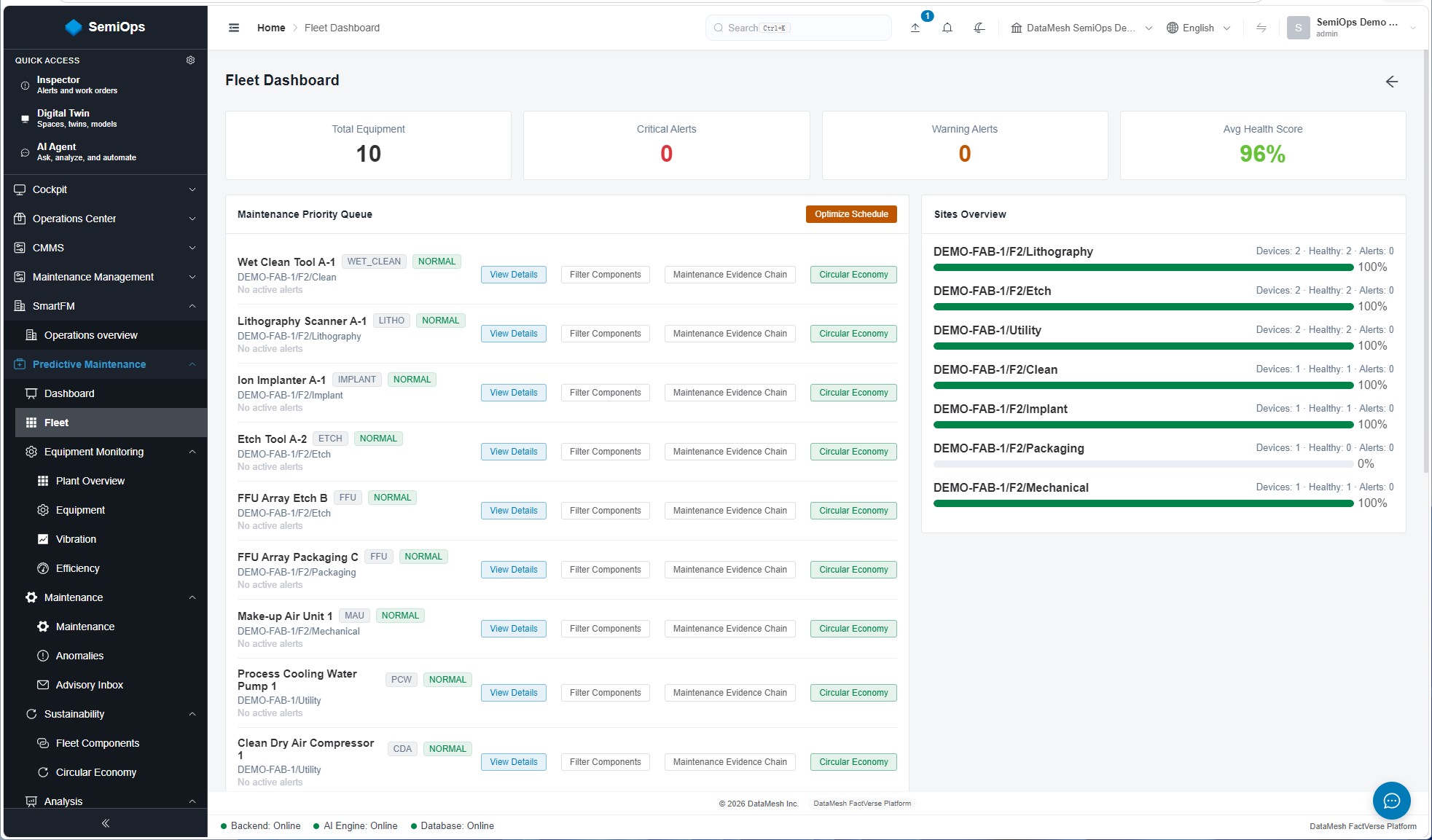Click Home breadcrumb link
This screenshot has height=840, width=1432.
[x=271, y=28]
